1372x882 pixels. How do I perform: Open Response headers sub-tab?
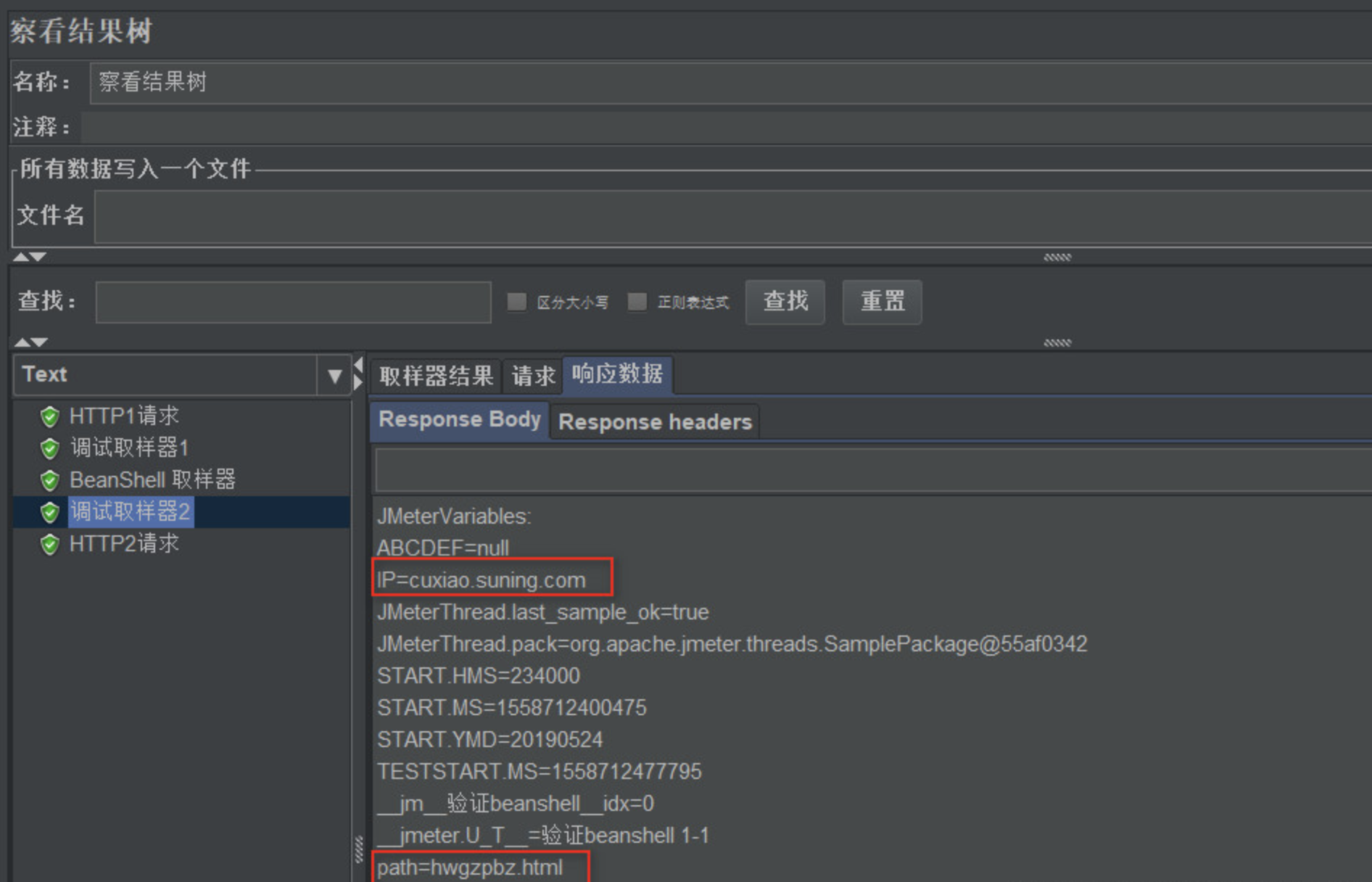click(x=655, y=422)
